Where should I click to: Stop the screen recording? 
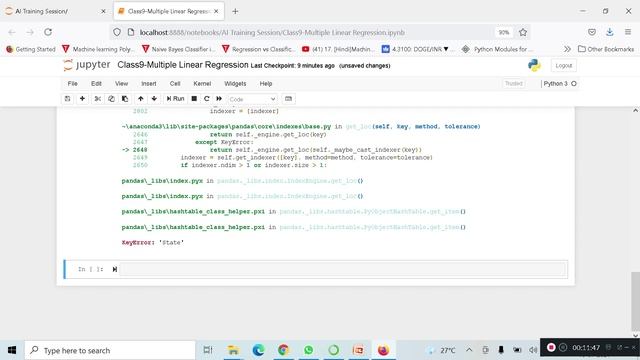(x=551, y=347)
